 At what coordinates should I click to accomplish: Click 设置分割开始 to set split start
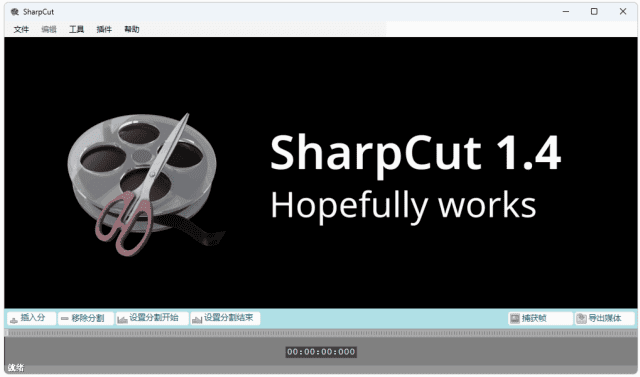tap(152, 318)
